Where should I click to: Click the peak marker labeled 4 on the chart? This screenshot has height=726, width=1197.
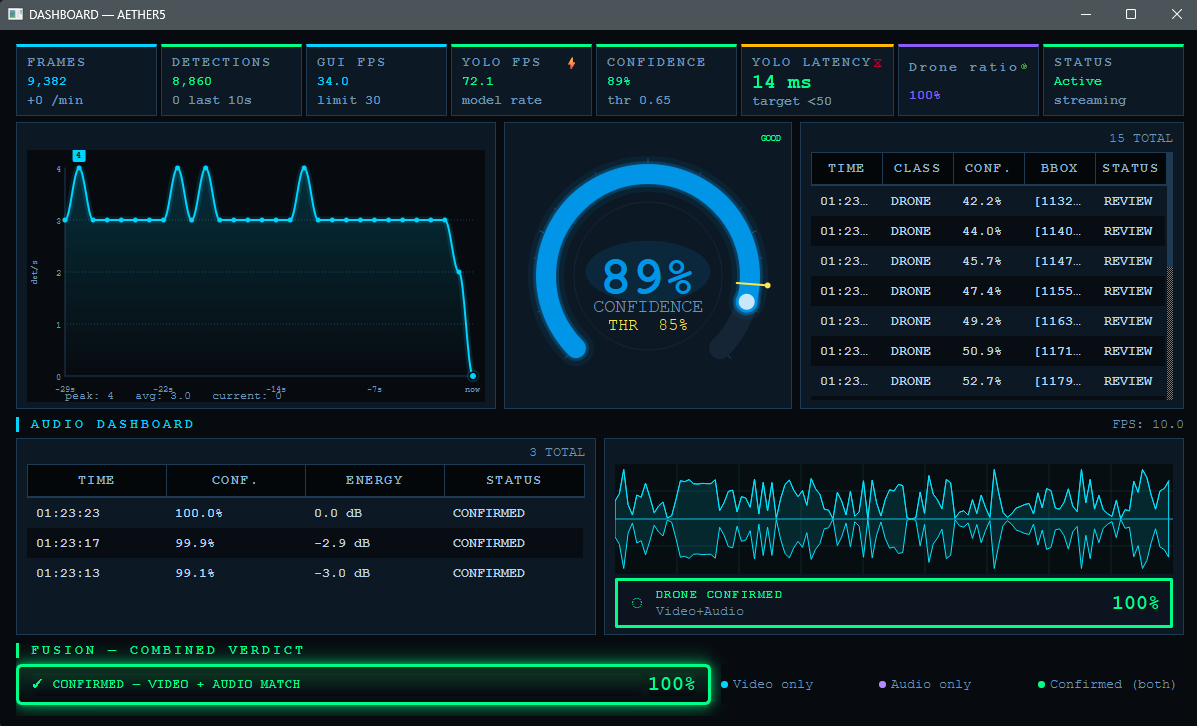(79, 156)
